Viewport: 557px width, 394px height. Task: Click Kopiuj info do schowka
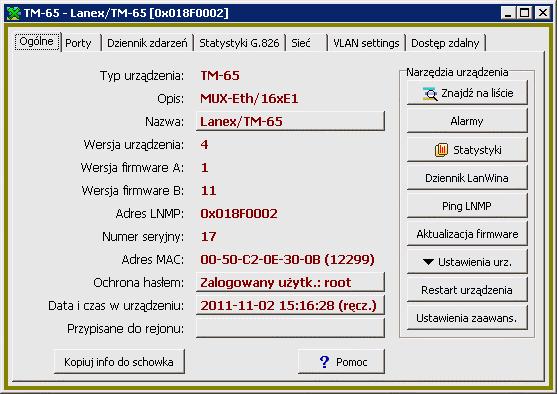pyautogui.click(x=119, y=362)
